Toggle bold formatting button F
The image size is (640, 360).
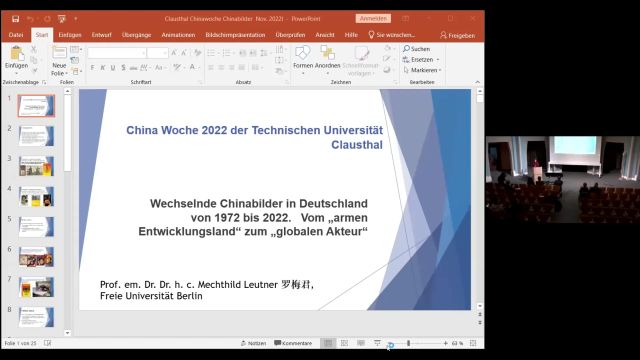(93, 68)
